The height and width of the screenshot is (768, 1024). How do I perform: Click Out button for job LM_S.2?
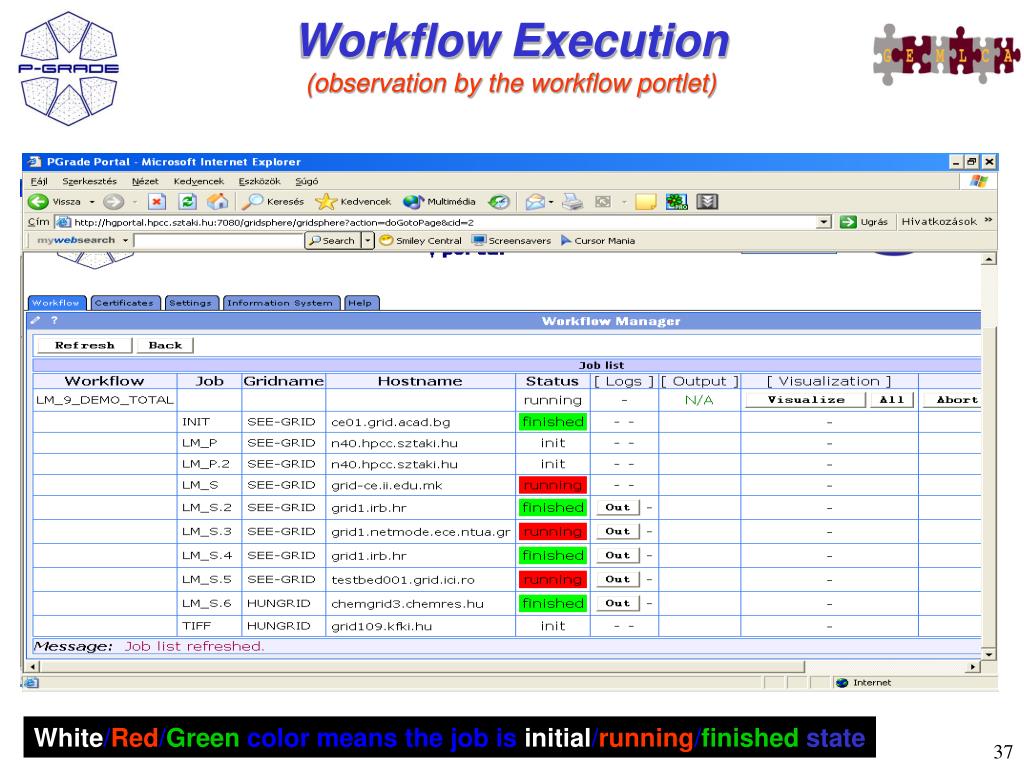pos(618,507)
